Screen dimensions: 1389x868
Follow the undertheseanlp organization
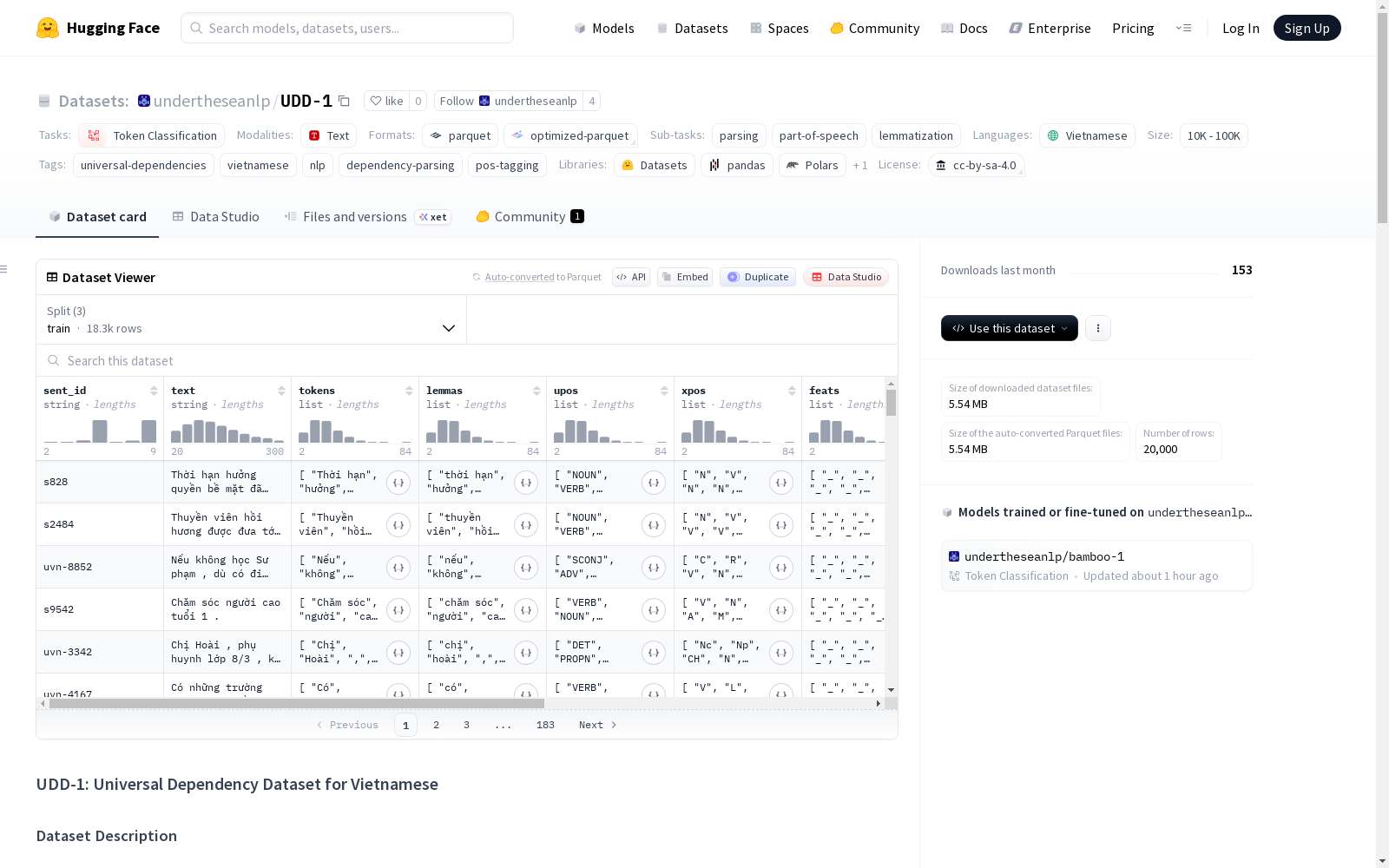click(509, 101)
